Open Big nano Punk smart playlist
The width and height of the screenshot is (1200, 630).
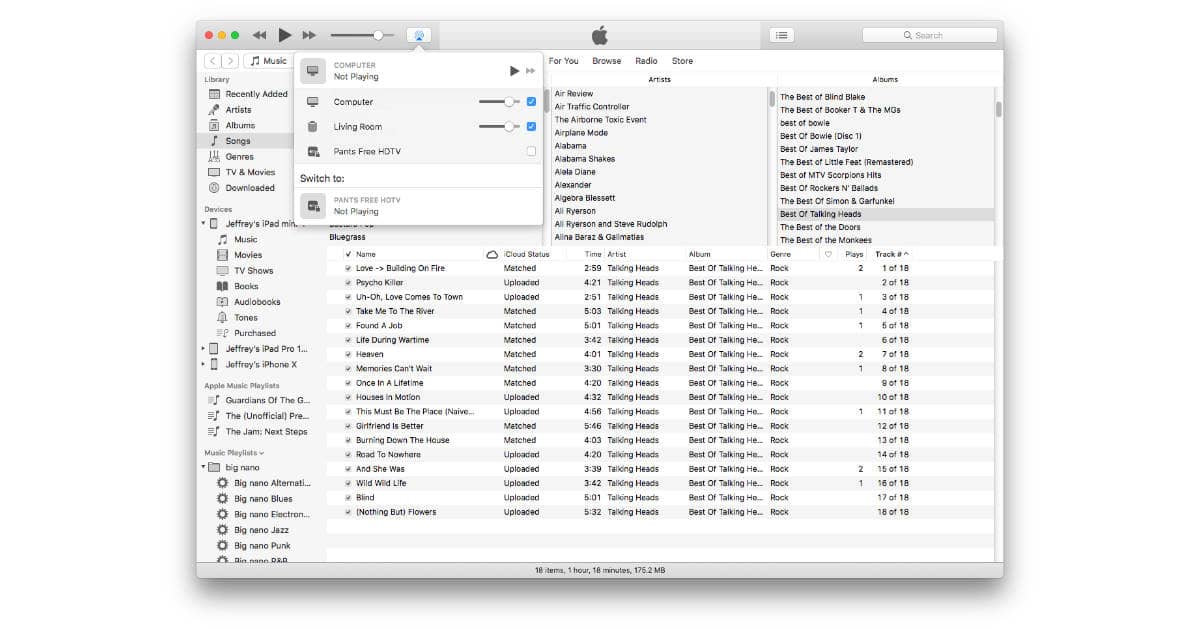coord(262,546)
